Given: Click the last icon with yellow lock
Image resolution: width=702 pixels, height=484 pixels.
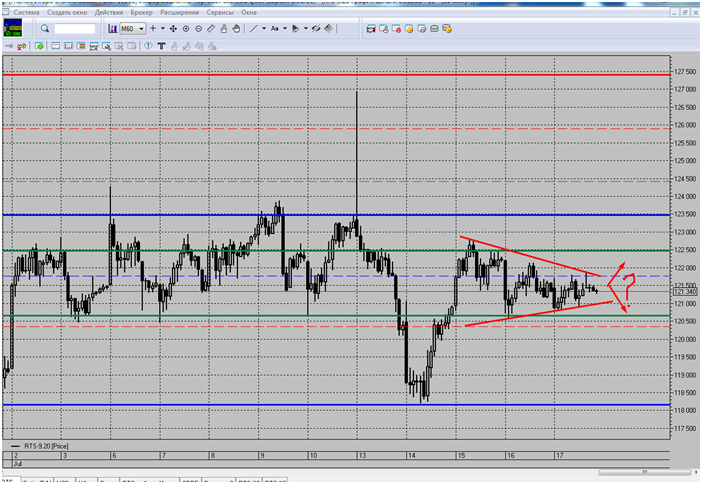Looking at the screenshot, I should pyautogui.click(x=447, y=29).
